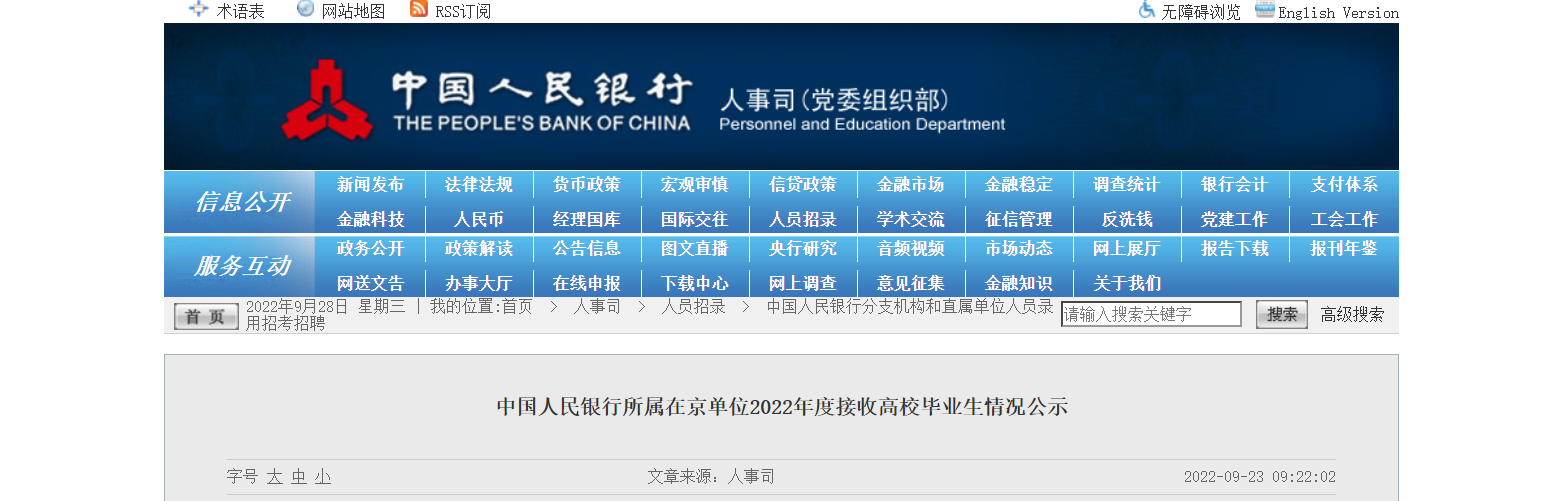Click the search keyword input field
This screenshot has height=501, width=1556.
pos(1150,315)
